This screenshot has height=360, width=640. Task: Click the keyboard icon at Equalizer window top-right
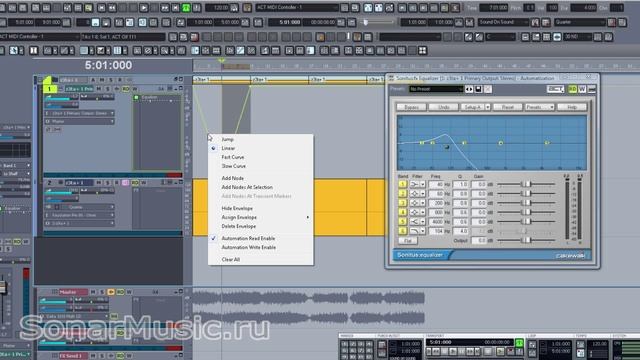[x=591, y=89]
